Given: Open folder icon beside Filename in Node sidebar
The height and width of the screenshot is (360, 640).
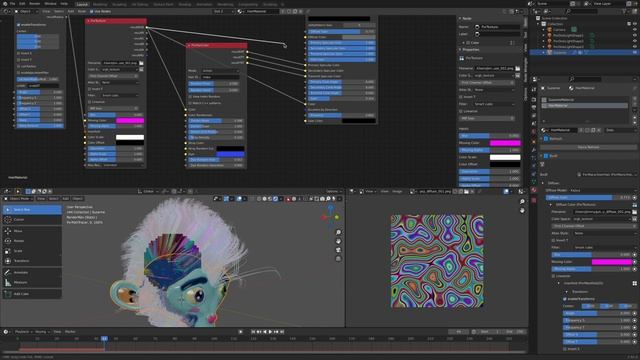Looking at the screenshot, I should (518, 68).
